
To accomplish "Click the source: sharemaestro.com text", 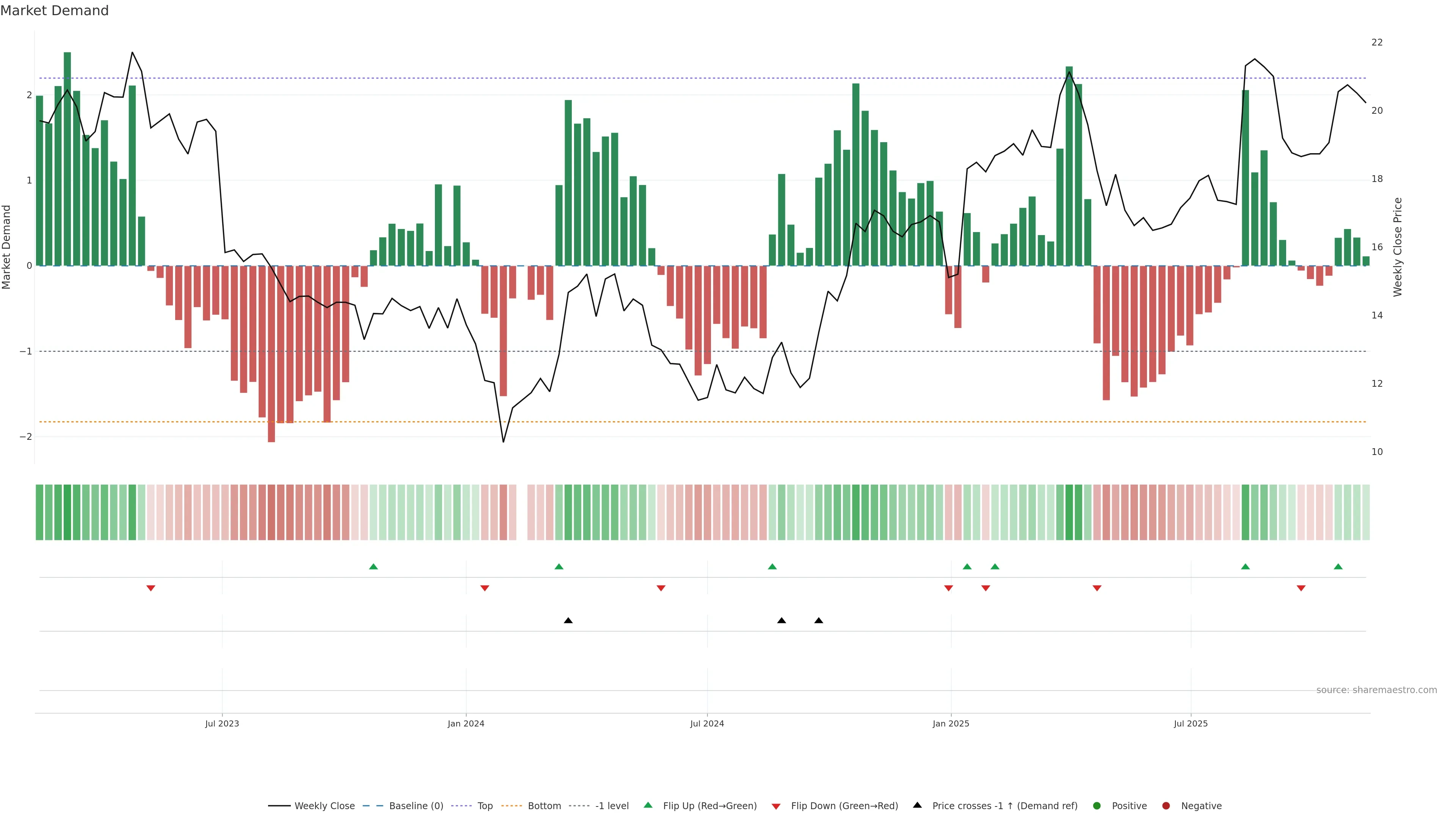I will coord(1376,690).
